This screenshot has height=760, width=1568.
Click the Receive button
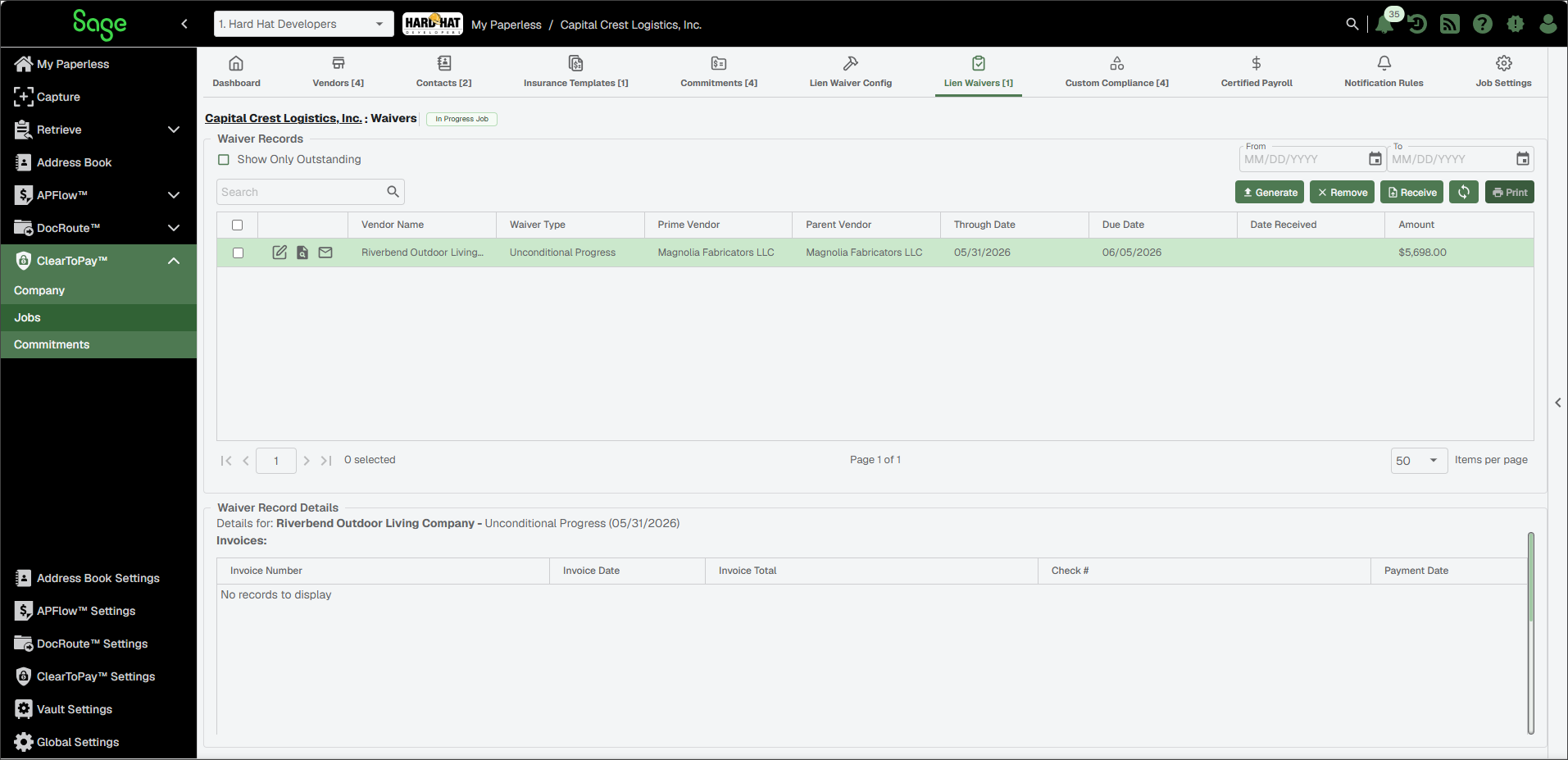1412,192
